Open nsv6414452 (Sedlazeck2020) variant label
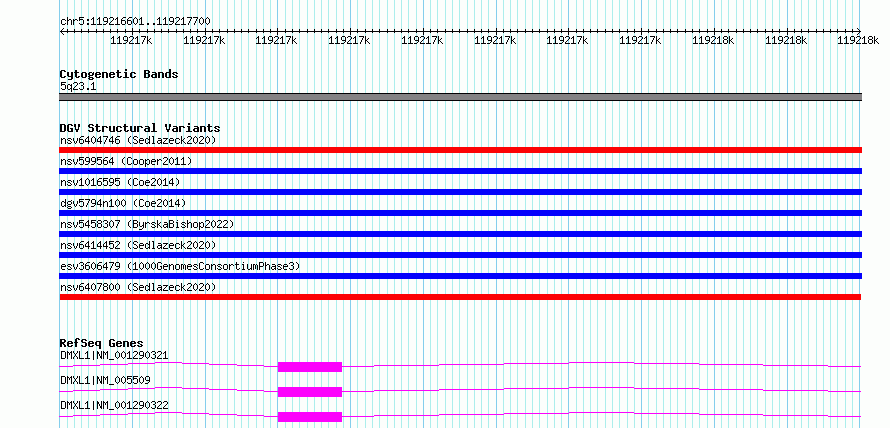 tap(138, 245)
